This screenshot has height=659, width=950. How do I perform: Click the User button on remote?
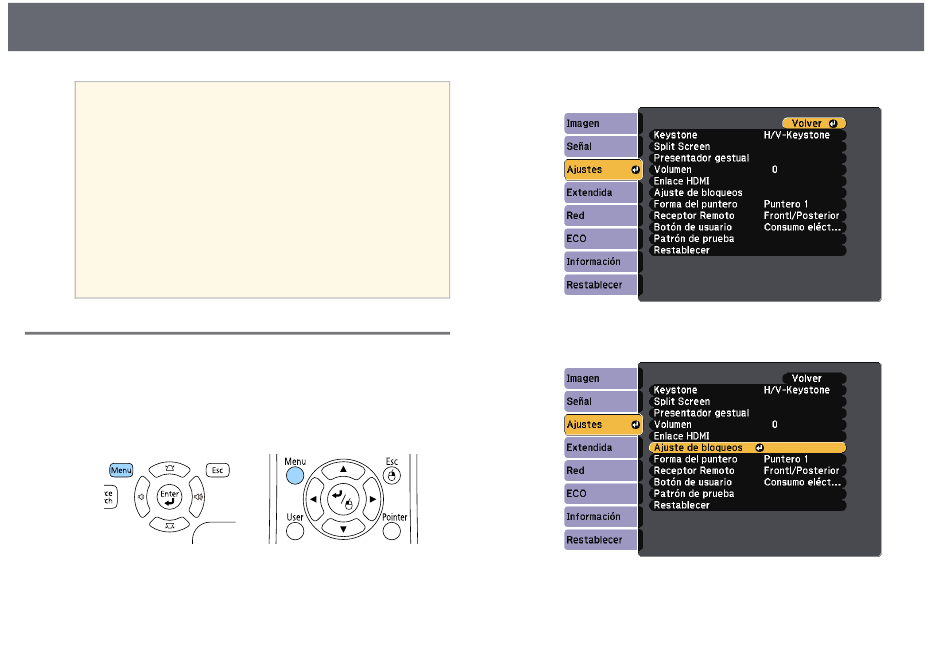(295, 531)
